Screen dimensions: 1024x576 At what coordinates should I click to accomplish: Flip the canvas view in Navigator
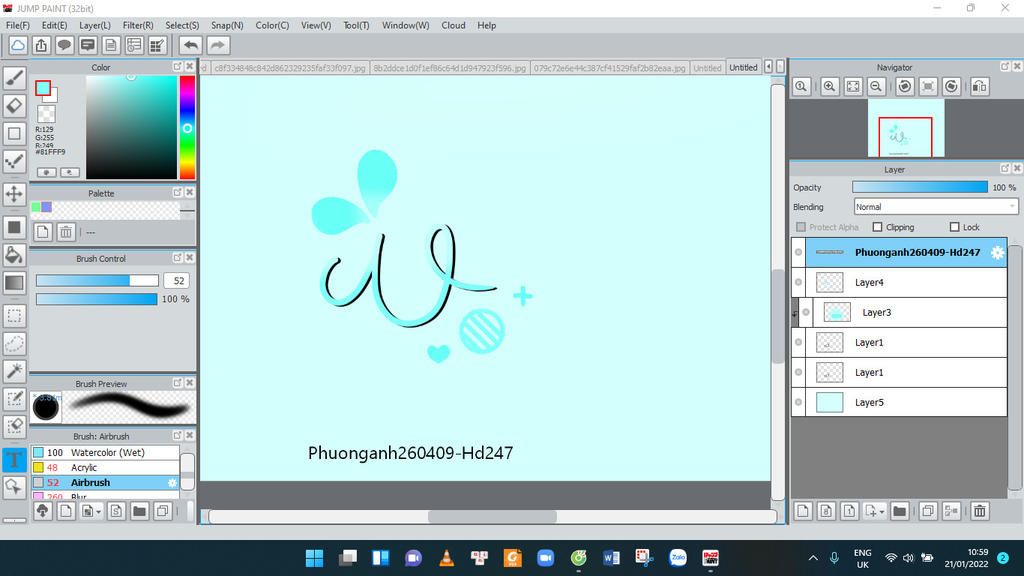(x=980, y=86)
